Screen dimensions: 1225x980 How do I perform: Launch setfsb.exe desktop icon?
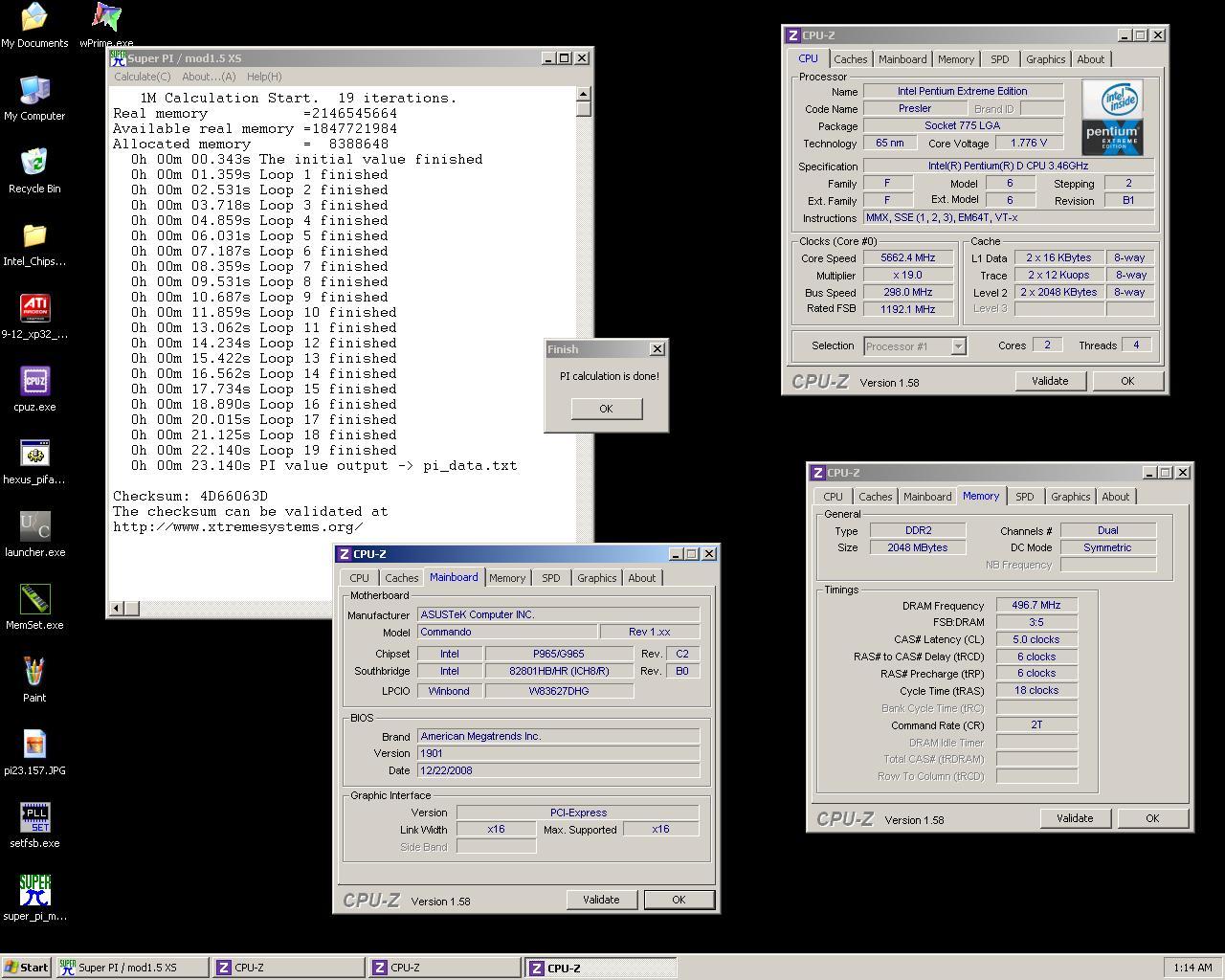click(x=34, y=825)
